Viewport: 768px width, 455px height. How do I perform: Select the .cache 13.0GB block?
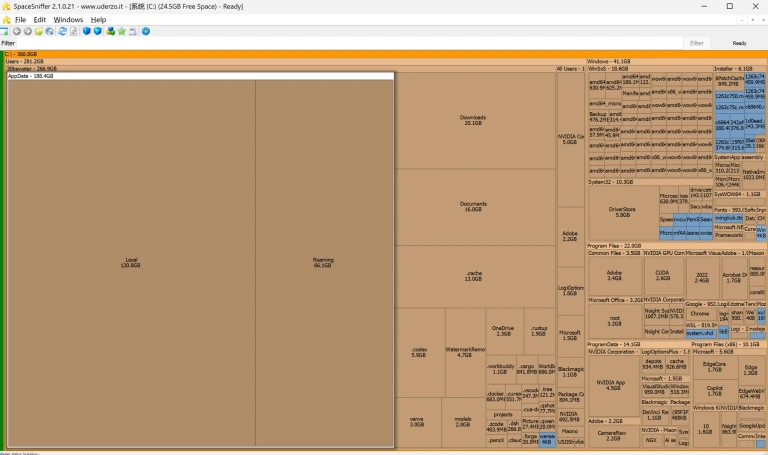pos(473,276)
